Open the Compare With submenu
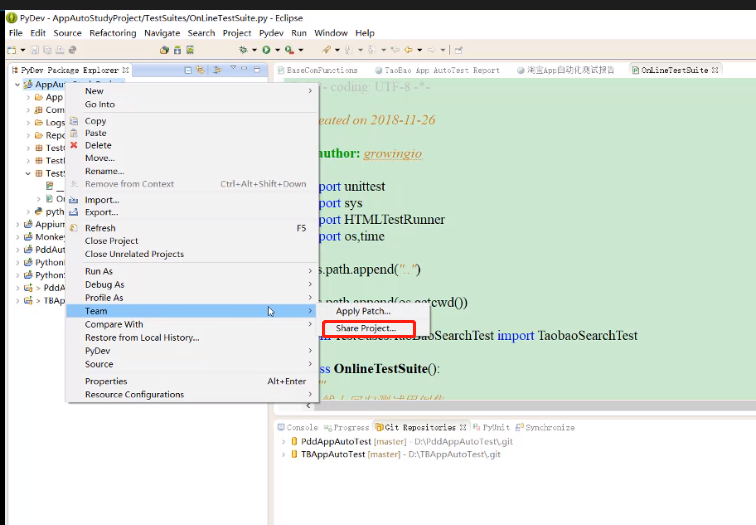This screenshot has width=756, height=525. [192, 324]
